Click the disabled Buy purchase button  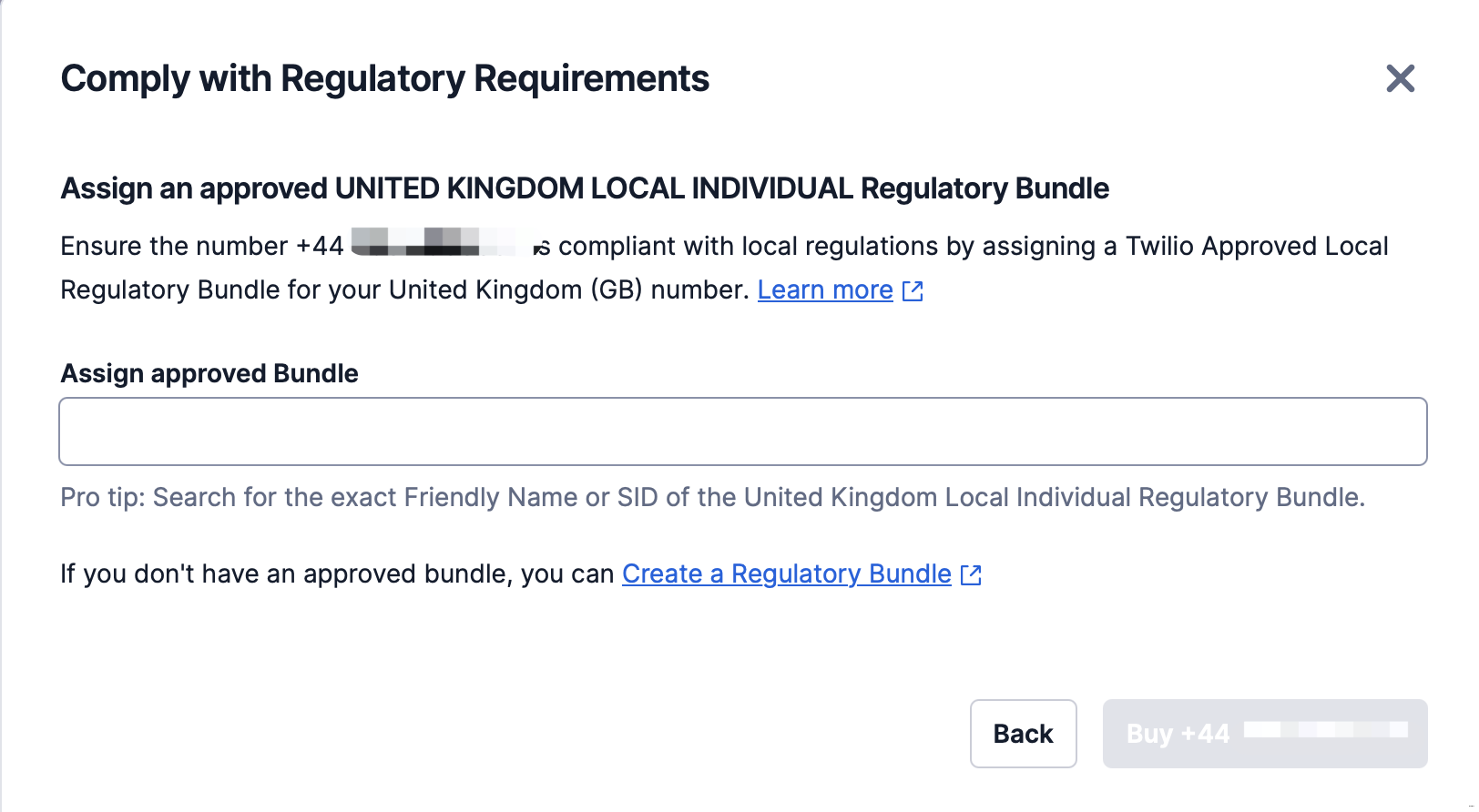(x=1264, y=734)
